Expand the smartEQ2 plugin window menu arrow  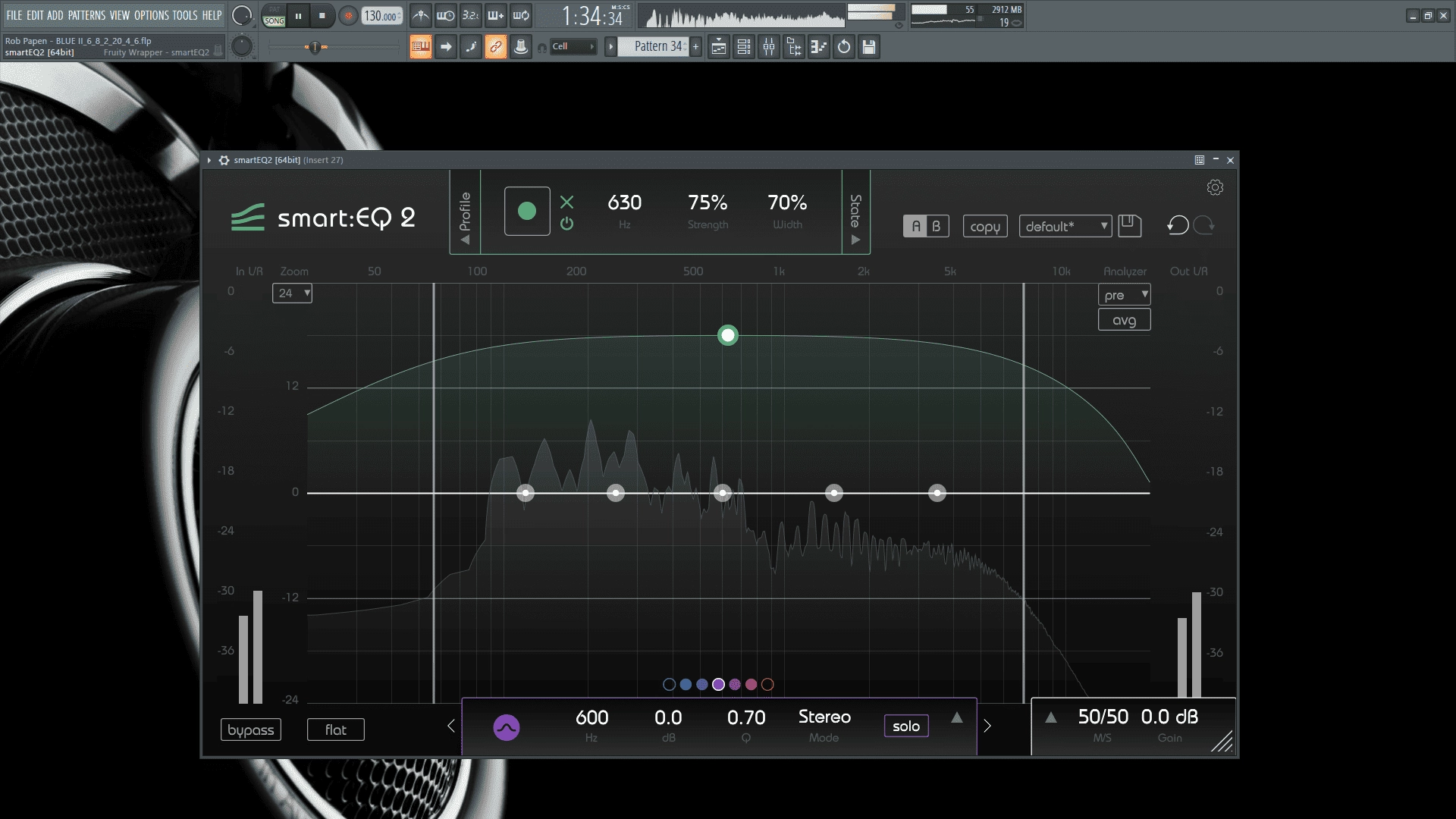[x=209, y=160]
